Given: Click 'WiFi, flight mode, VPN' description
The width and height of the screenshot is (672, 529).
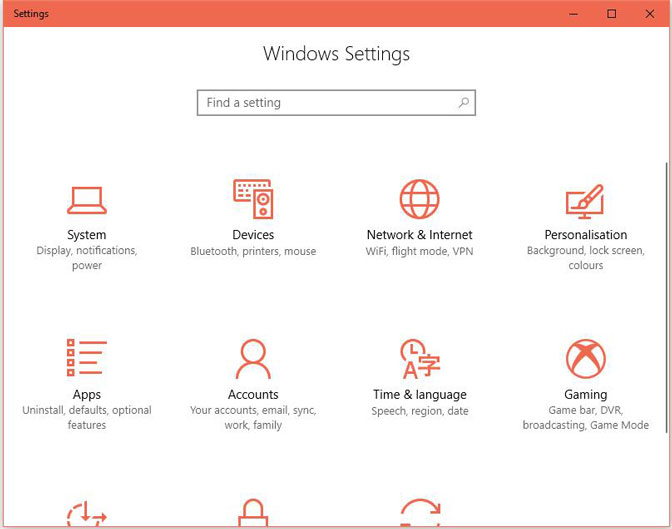Looking at the screenshot, I should point(420,251).
